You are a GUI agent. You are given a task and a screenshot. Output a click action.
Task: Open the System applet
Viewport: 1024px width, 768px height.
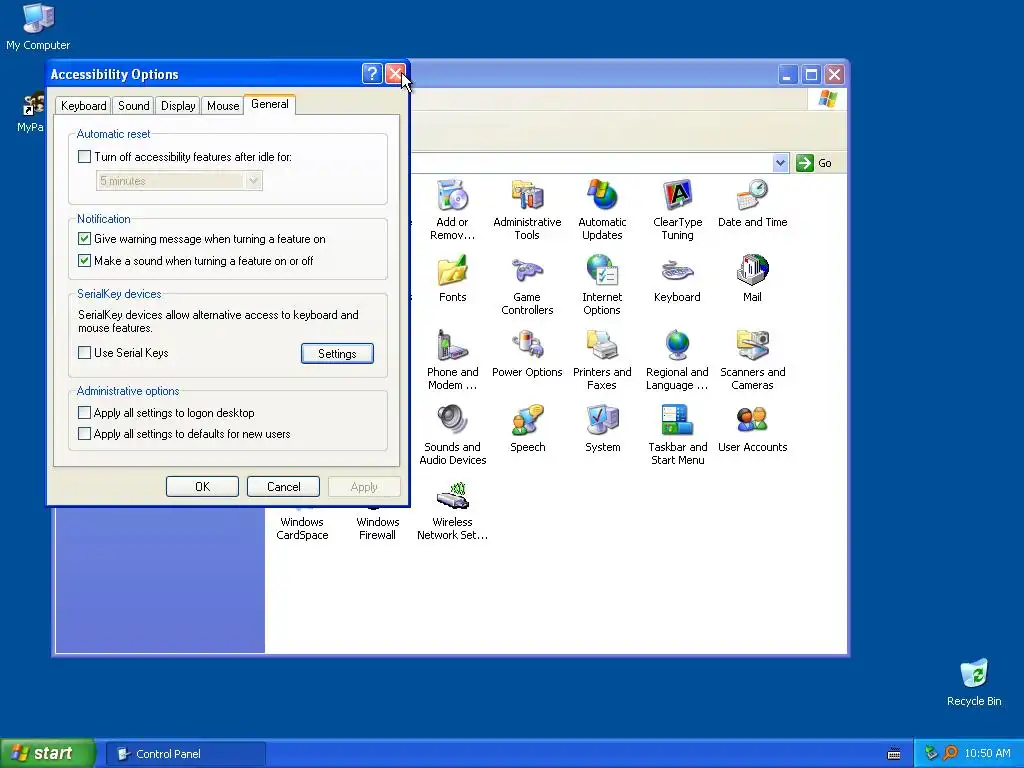click(602, 428)
